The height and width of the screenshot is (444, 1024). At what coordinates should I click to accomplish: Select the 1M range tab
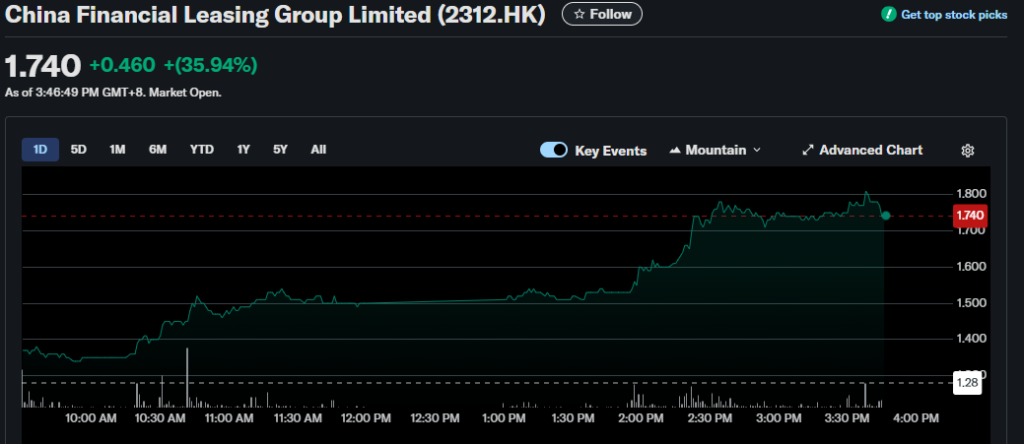[117, 150]
